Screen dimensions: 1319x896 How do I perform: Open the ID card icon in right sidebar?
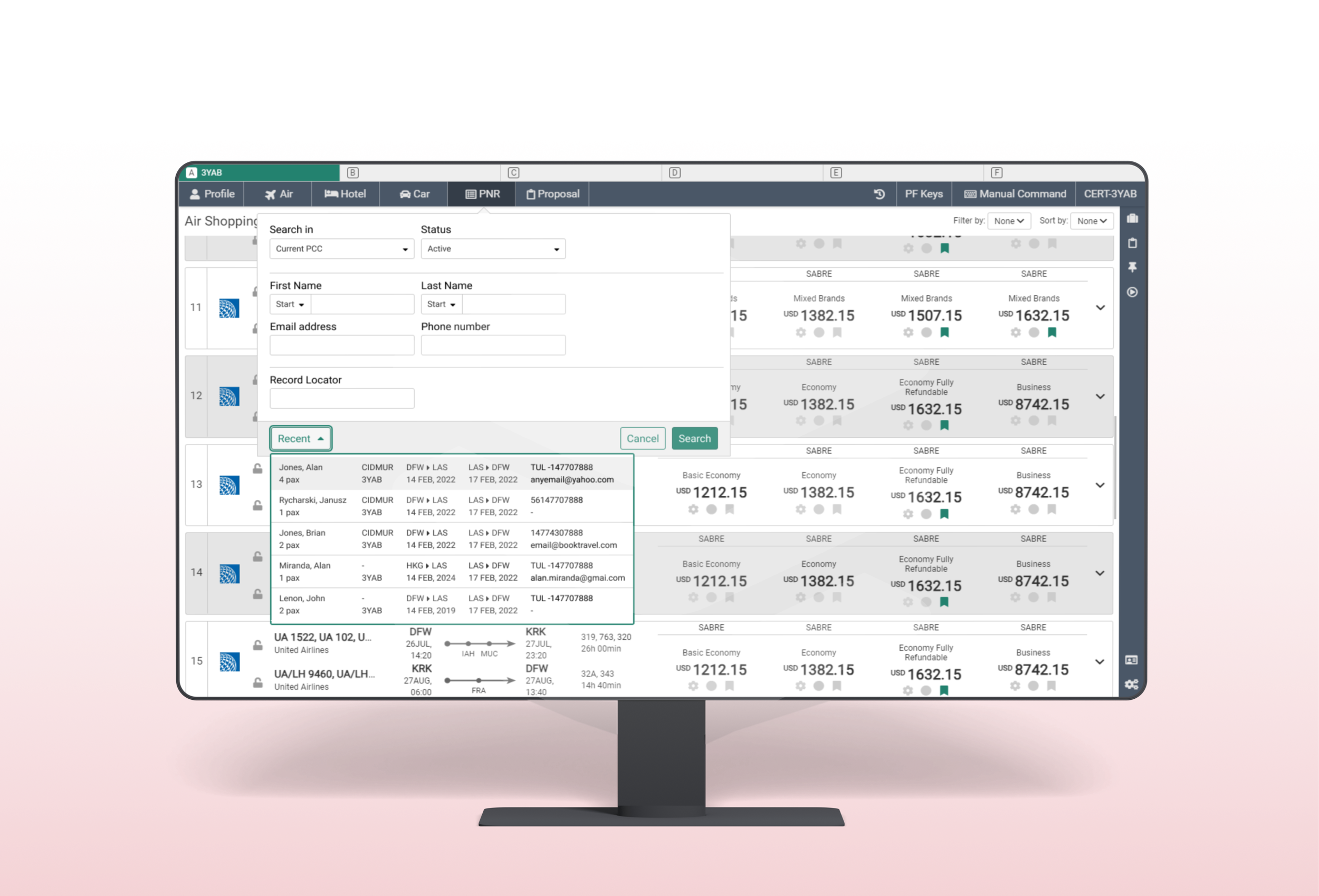[1131, 660]
